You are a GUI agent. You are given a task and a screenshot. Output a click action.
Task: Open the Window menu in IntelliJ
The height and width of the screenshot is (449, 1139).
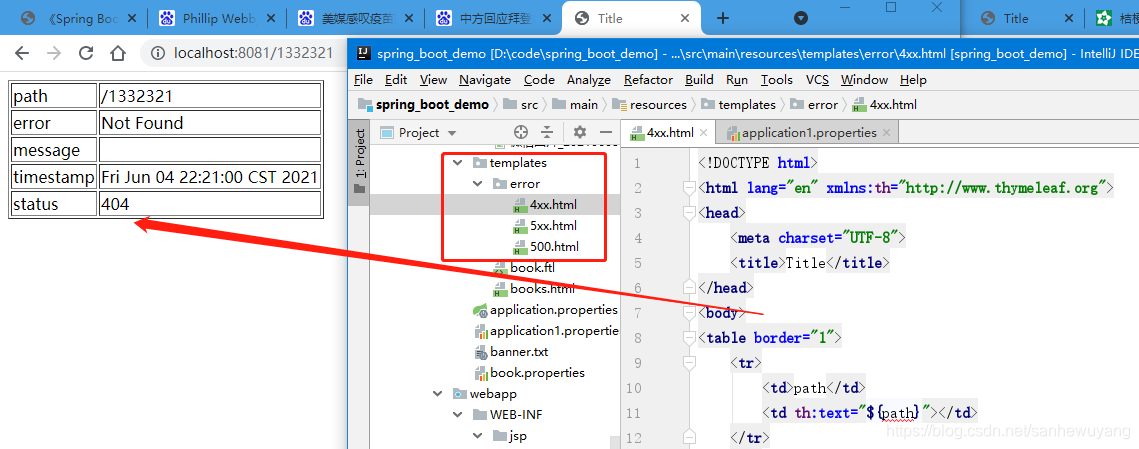[864, 79]
